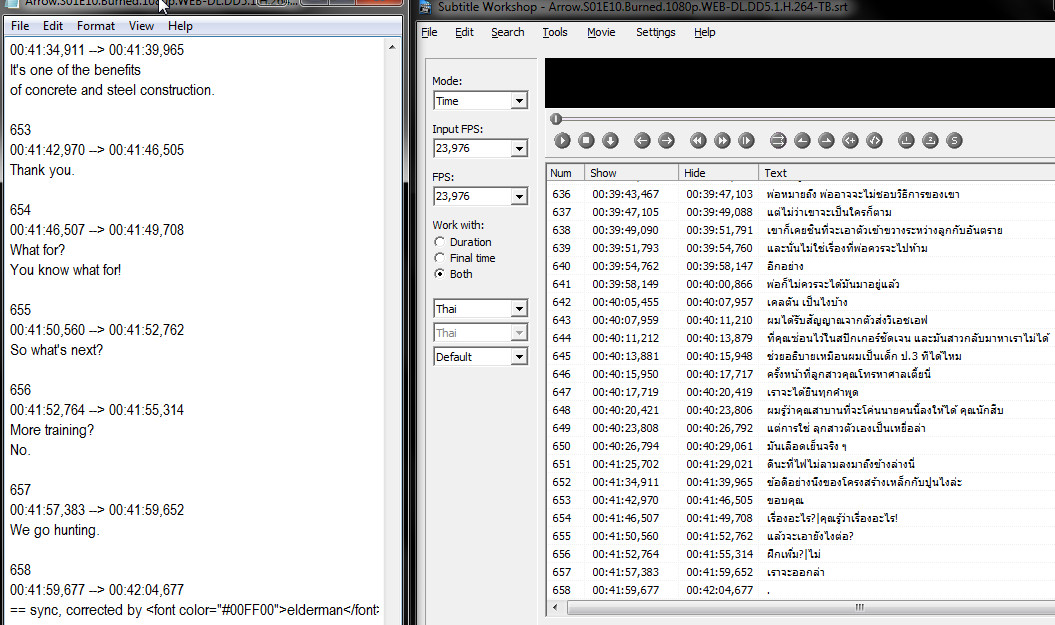Image resolution: width=1055 pixels, height=625 pixels.
Task: Click the Show column header
Action: [631, 173]
